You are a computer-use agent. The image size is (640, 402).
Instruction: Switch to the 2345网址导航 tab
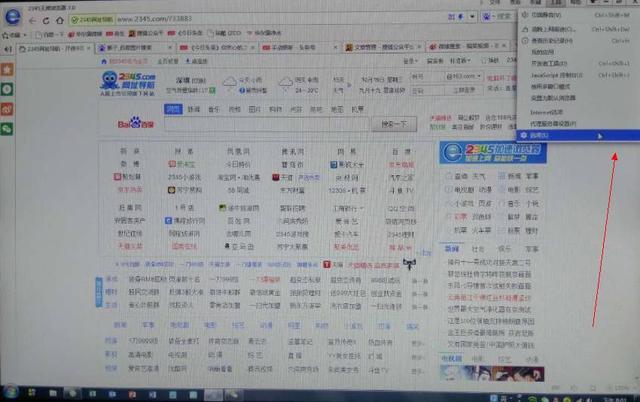point(54,49)
